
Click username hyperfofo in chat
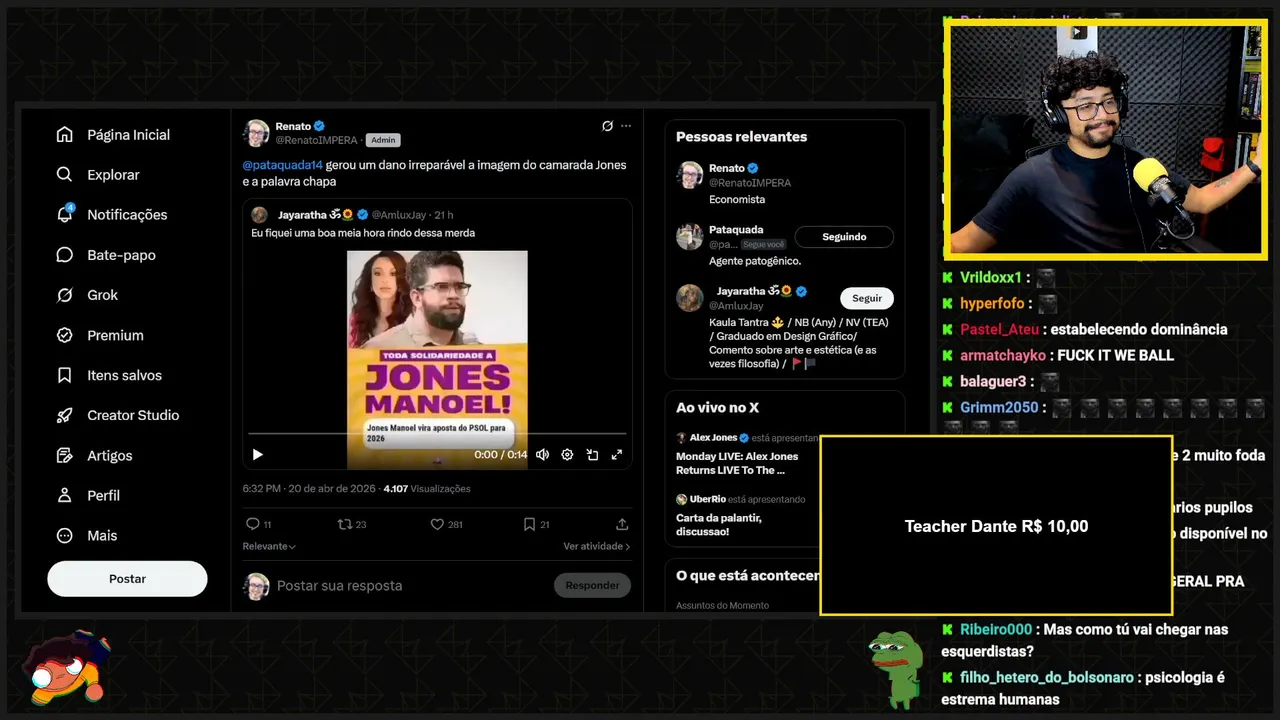(992, 303)
